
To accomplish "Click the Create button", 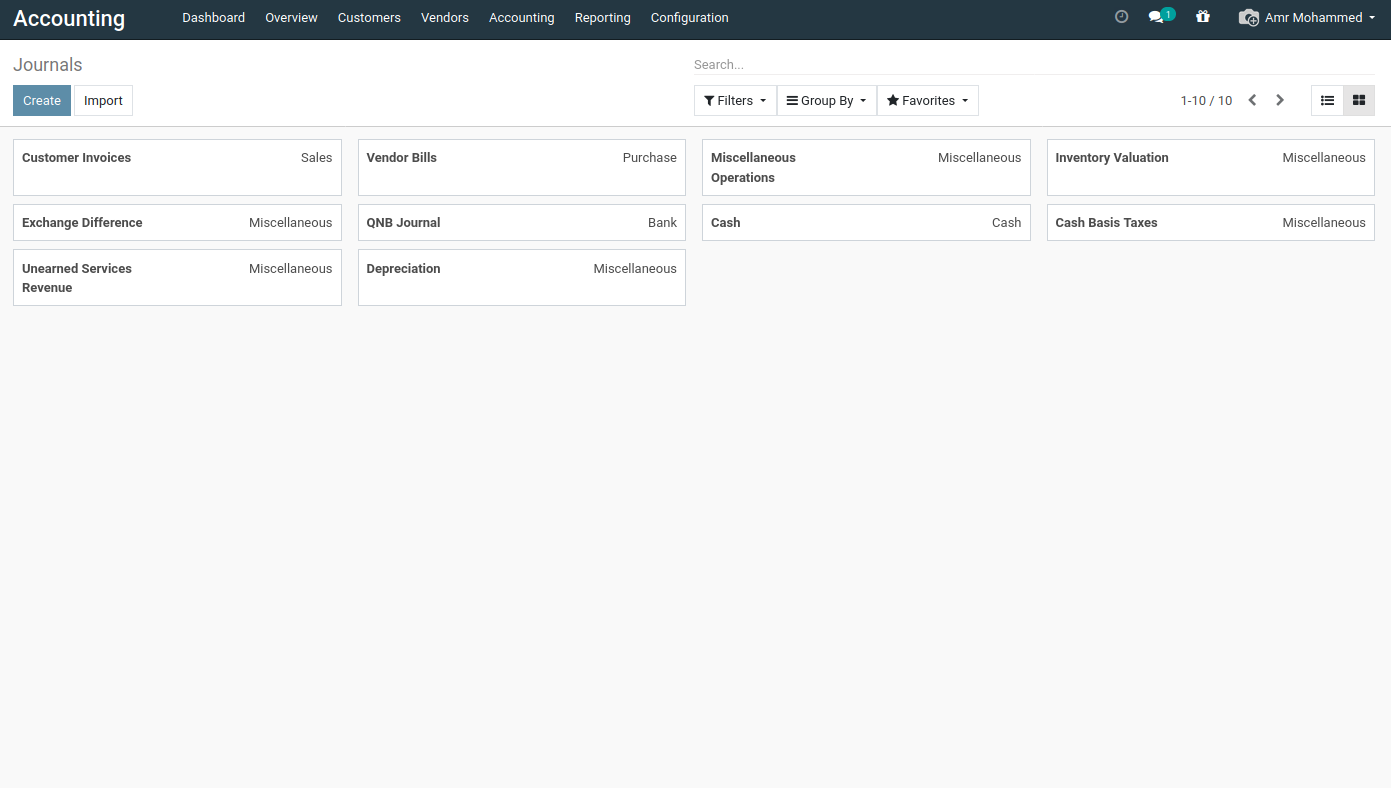I will tap(42, 101).
